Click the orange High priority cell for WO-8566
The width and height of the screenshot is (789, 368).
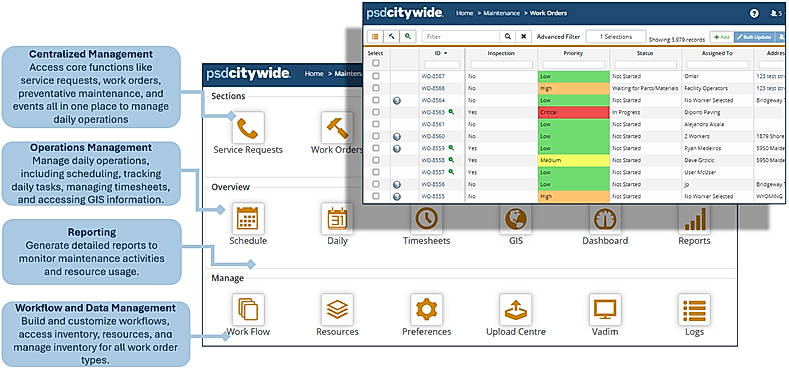click(573, 88)
